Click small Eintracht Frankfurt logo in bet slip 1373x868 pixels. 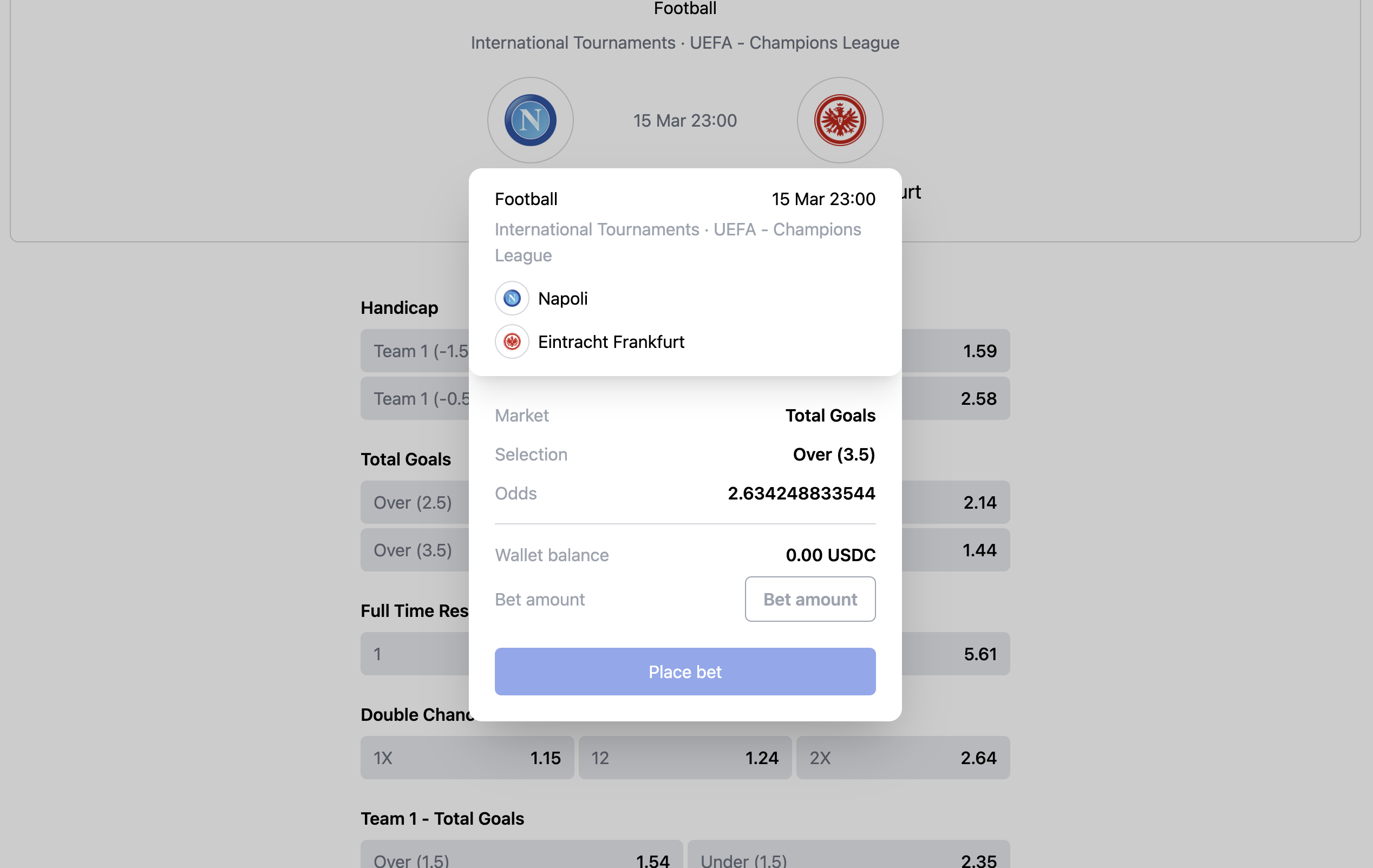click(x=512, y=341)
